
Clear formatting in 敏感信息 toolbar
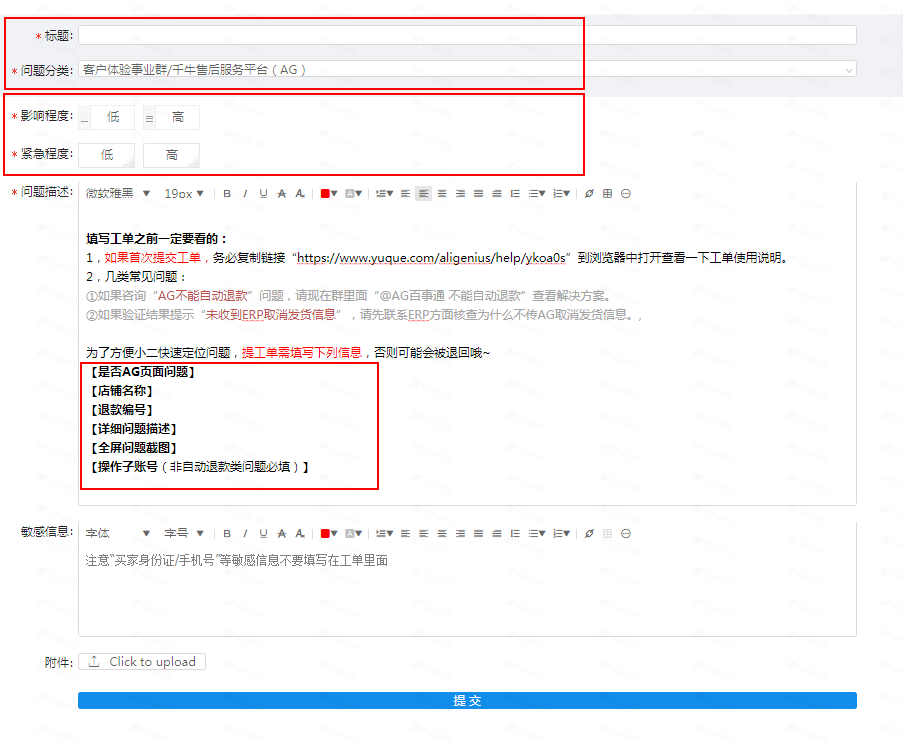[300, 533]
